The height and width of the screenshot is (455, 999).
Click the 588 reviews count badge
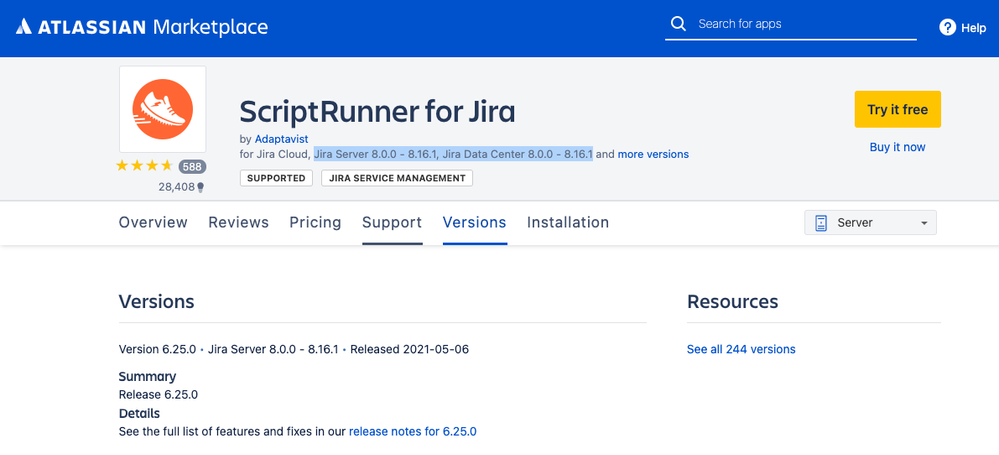pos(192,166)
